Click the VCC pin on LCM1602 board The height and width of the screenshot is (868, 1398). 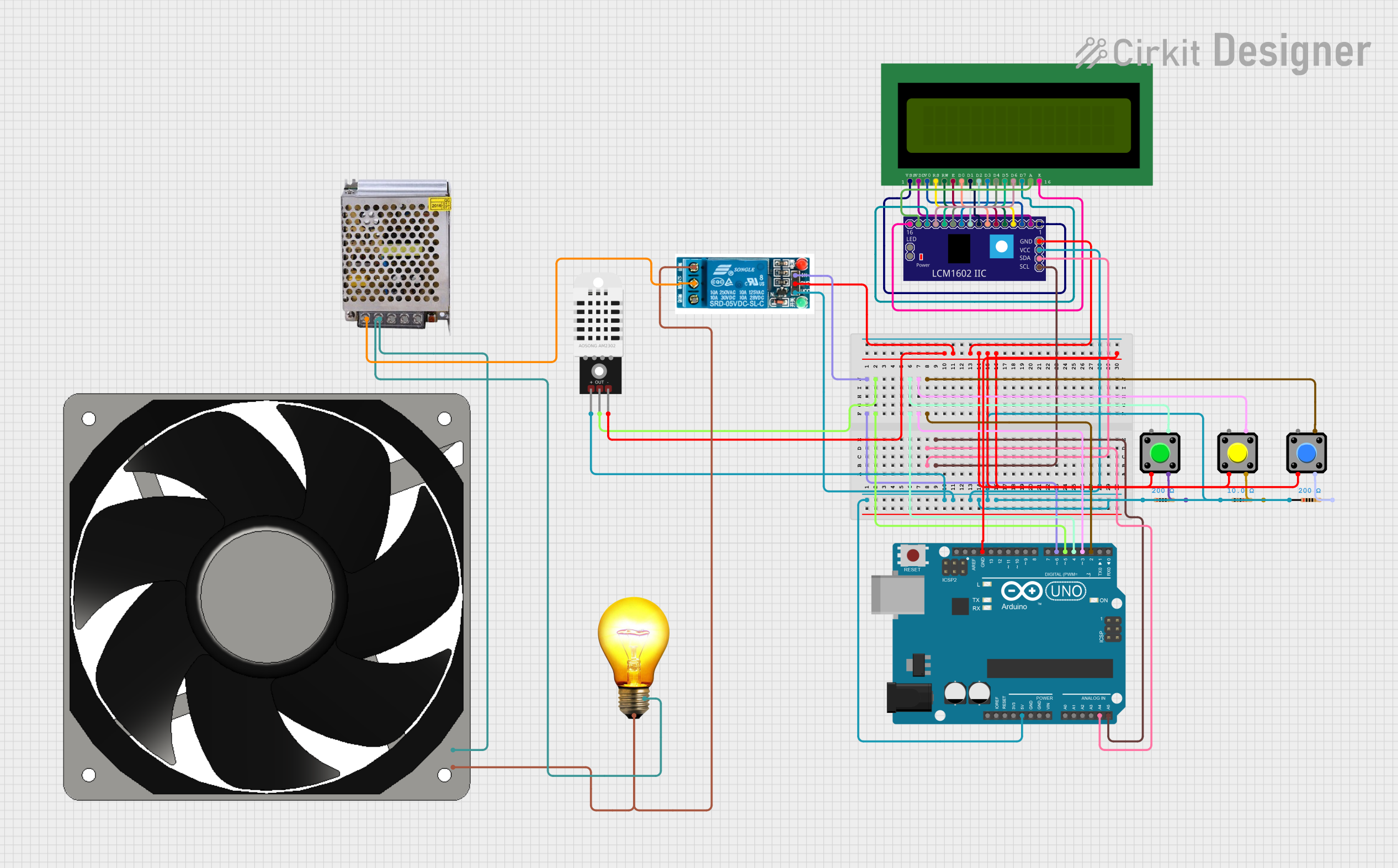coord(1039,250)
